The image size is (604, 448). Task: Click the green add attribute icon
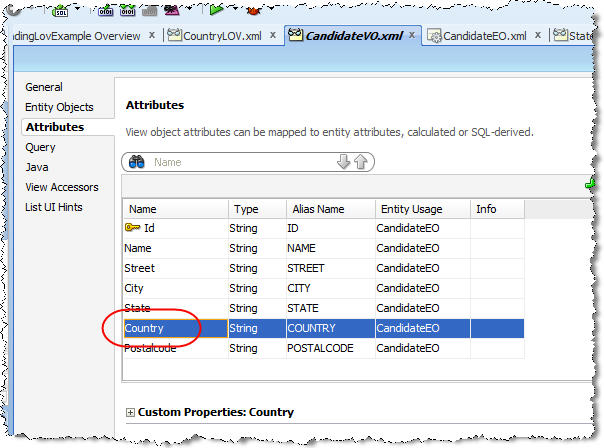tap(590, 184)
